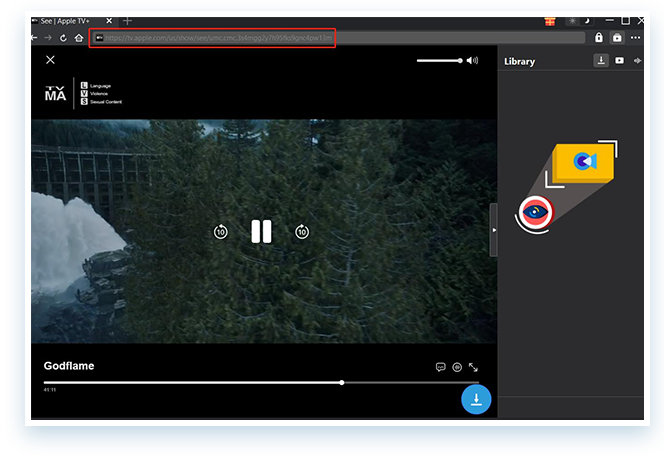The height and width of the screenshot is (463, 664).
Task: Go forward using the browser forward arrow
Action: coord(48,38)
